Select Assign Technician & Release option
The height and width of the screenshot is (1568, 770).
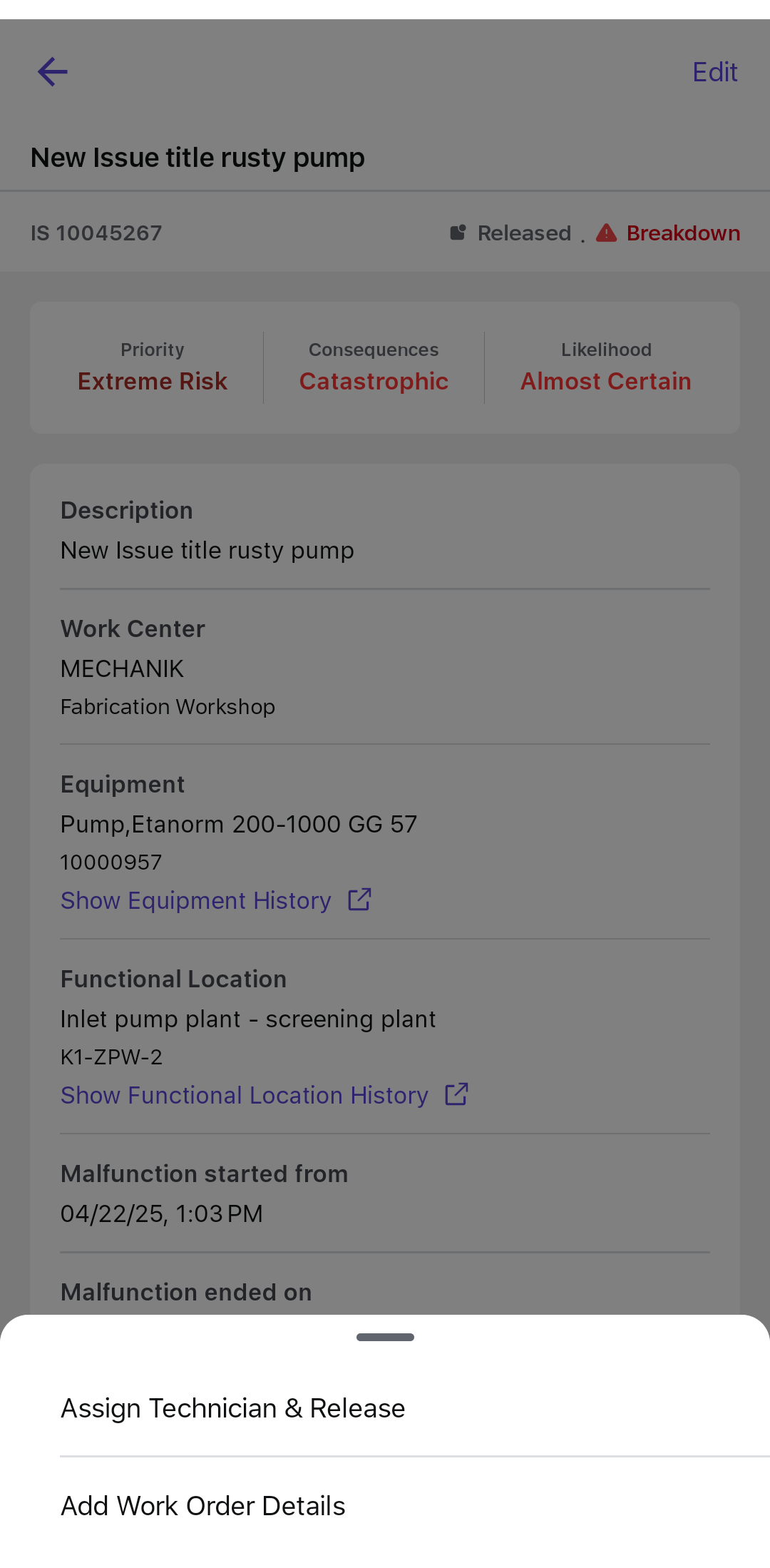pos(233,1408)
